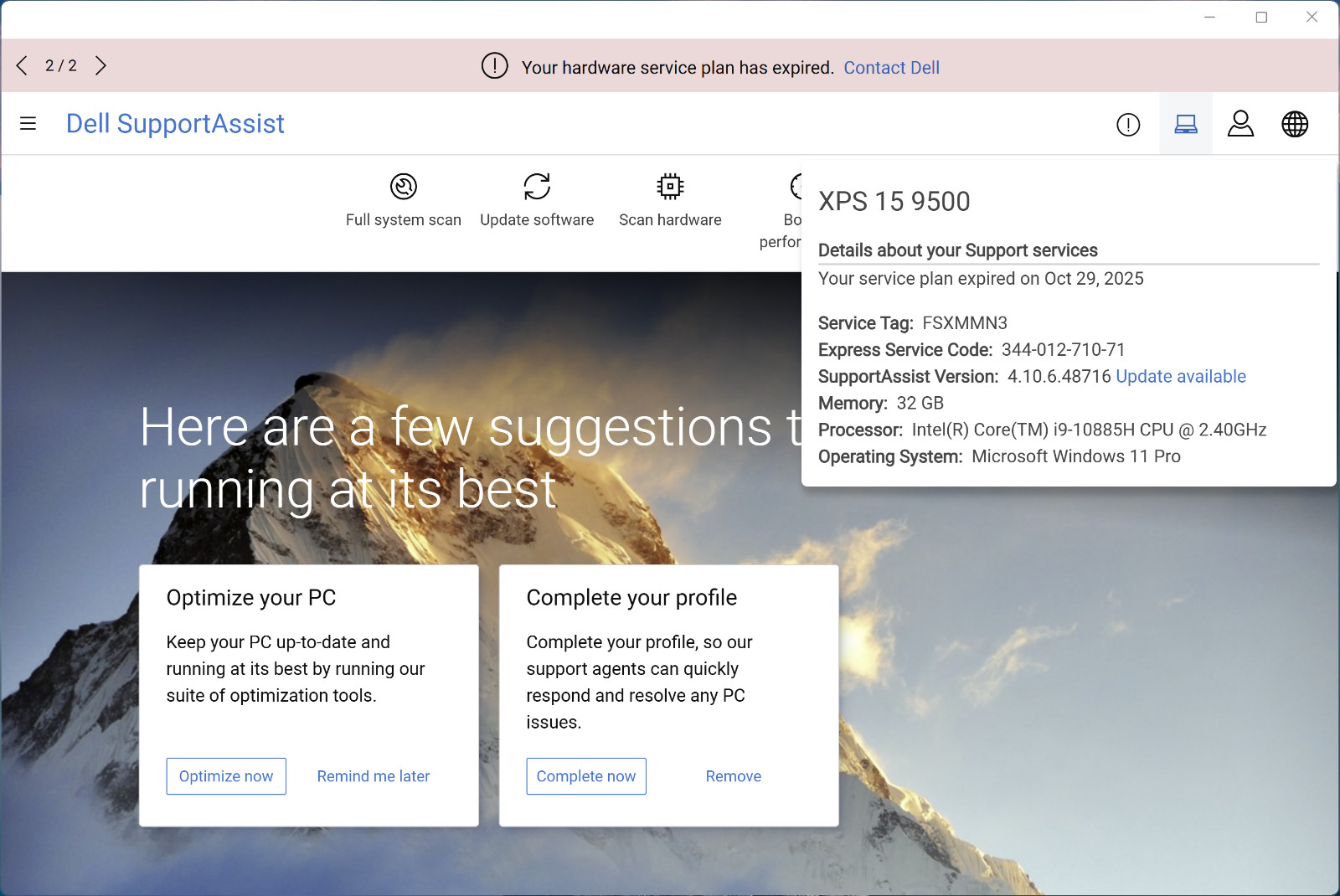
Task: Close the SupportAssist window
Action: pyautogui.click(x=1312, y=18)
